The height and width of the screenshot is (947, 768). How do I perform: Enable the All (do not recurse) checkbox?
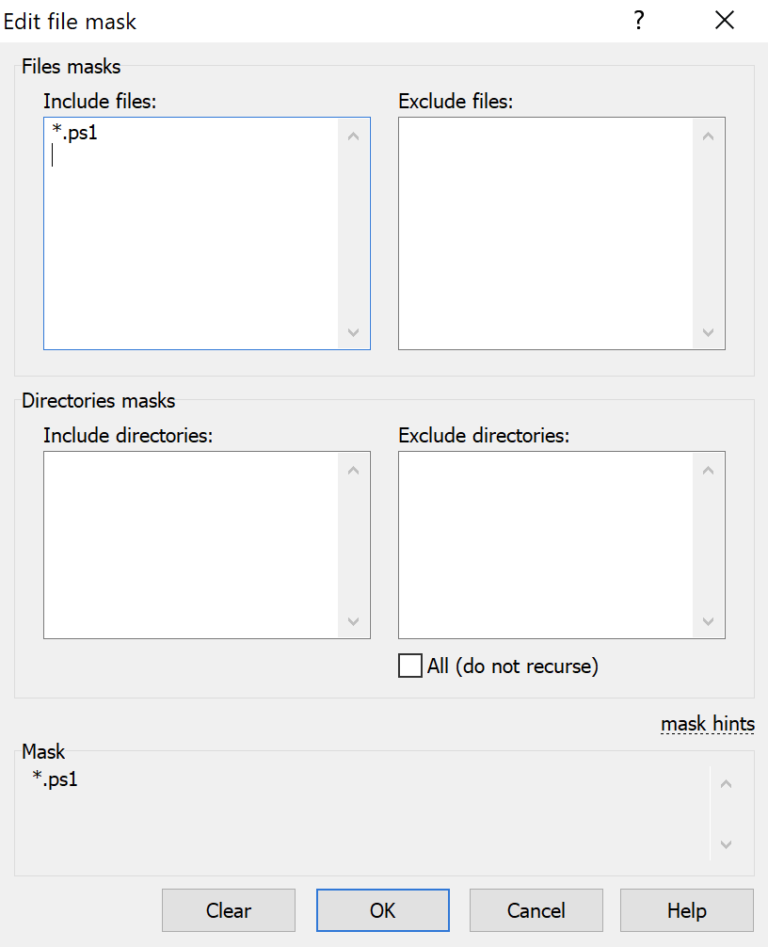coord(409,665)
